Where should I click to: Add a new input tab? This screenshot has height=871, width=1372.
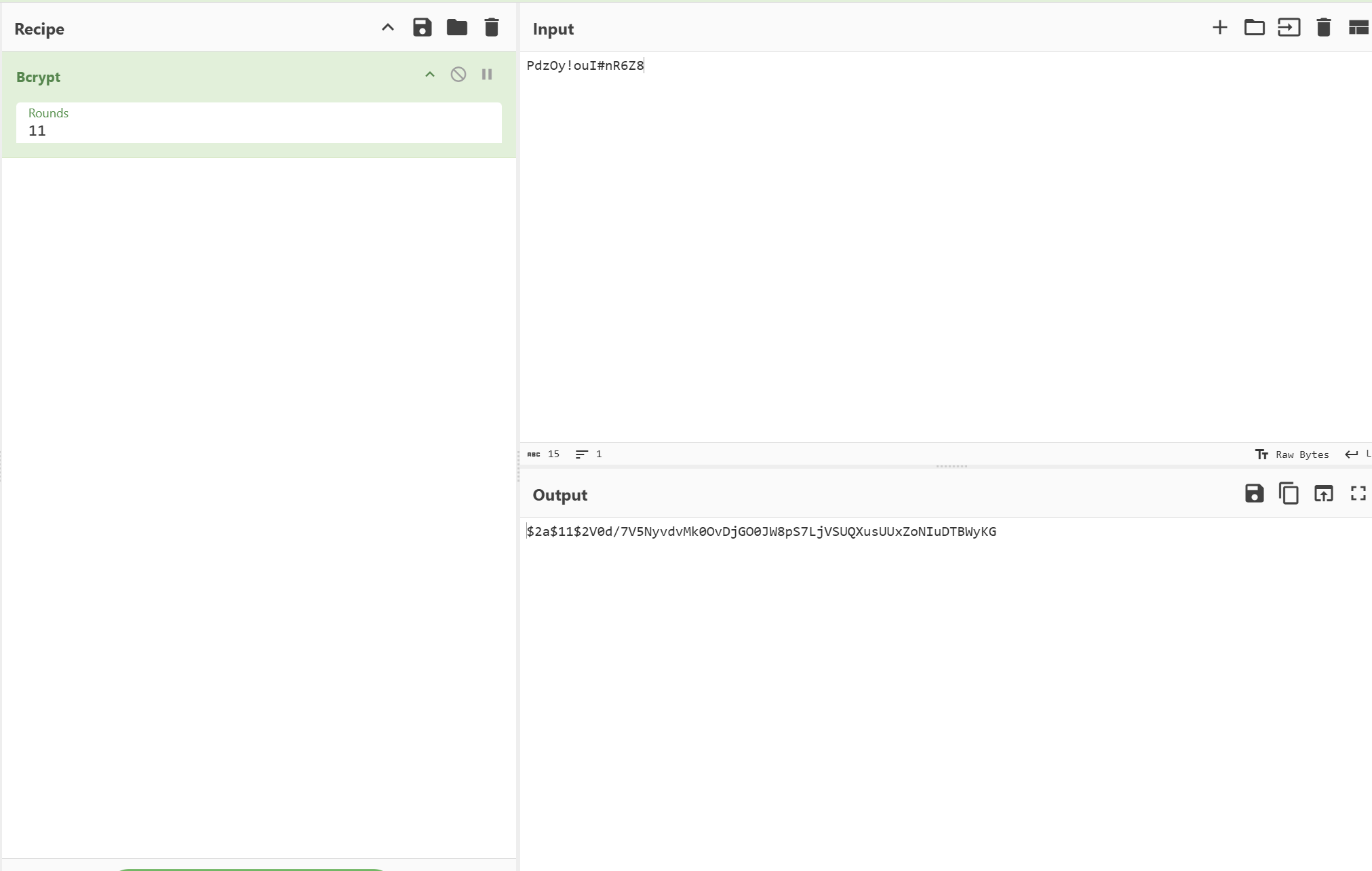1219,28
